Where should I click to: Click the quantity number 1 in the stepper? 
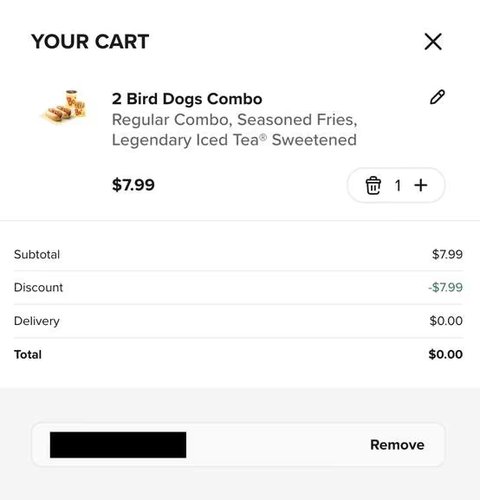(398, 186)
